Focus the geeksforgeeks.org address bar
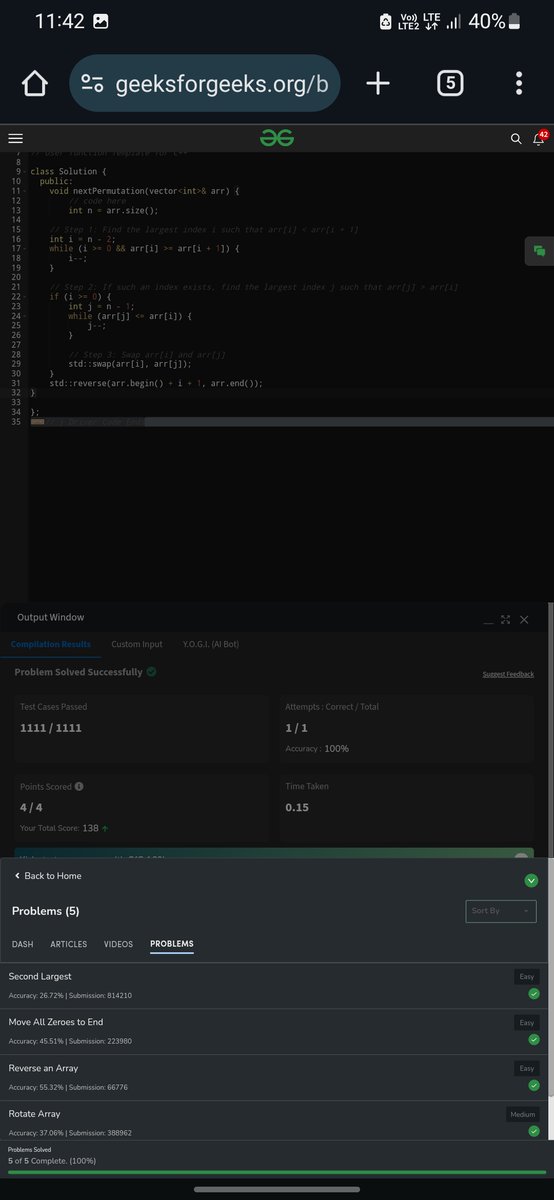Viewport: 554px width, 1200px height. [x=205, y=83]
